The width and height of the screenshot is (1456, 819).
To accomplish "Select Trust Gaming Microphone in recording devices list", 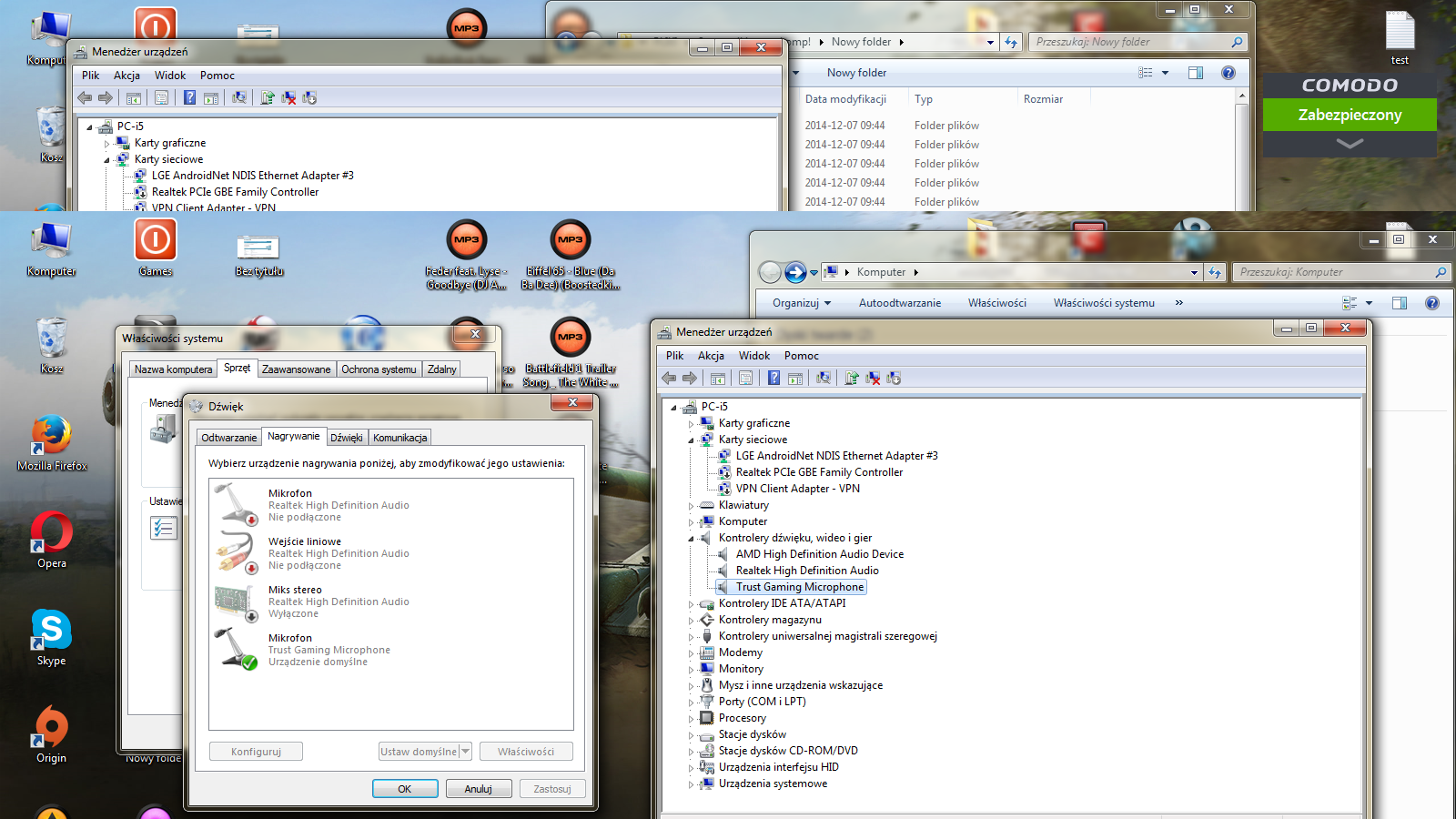I will 391,650.
